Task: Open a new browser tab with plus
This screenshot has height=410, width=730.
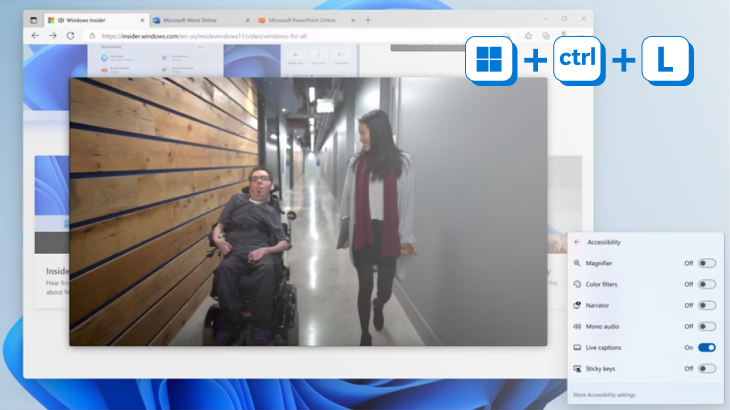Action: 368,20
